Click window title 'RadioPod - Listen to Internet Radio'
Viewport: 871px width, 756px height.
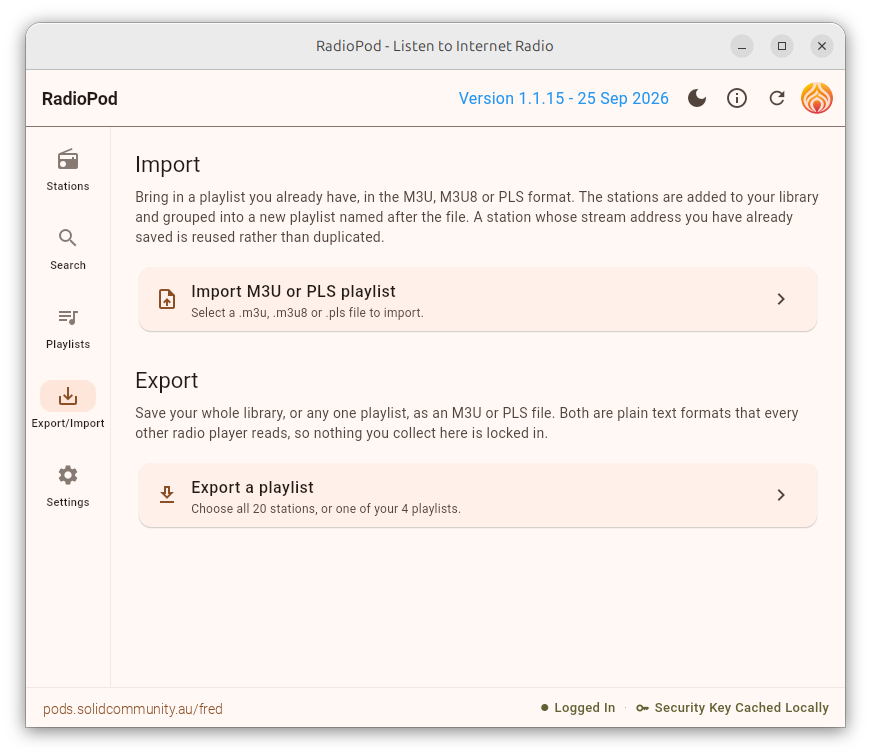tap(434, 46)
